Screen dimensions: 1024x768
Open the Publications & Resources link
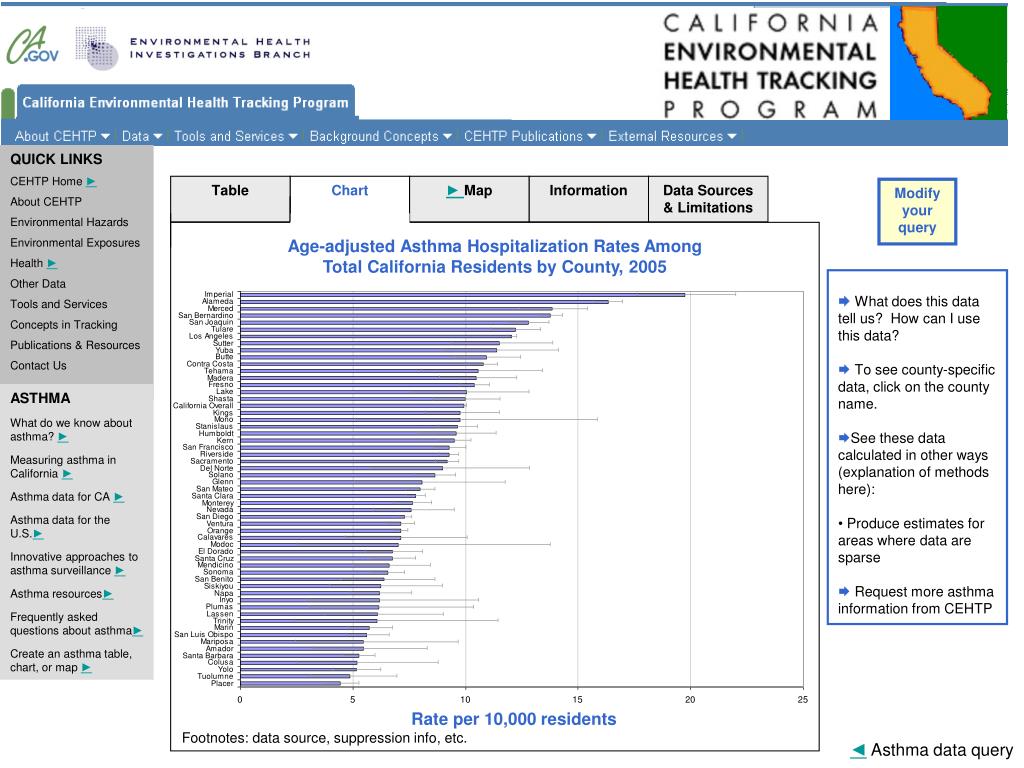[75, 345]
